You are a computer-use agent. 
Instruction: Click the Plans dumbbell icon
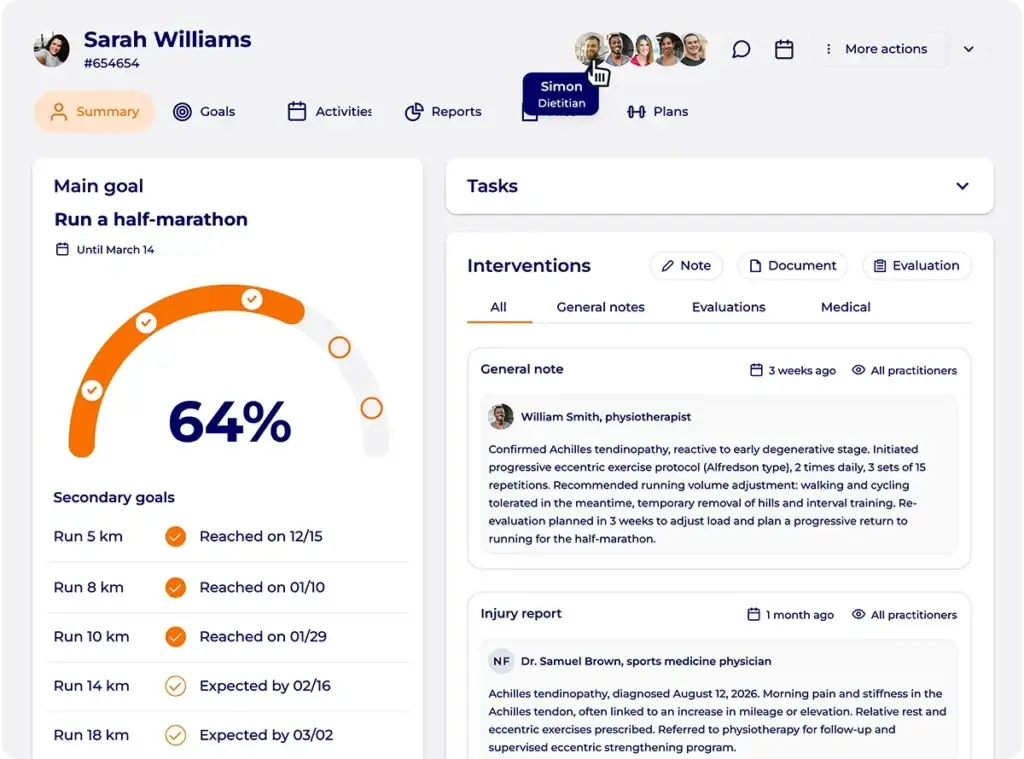[636, 112]
